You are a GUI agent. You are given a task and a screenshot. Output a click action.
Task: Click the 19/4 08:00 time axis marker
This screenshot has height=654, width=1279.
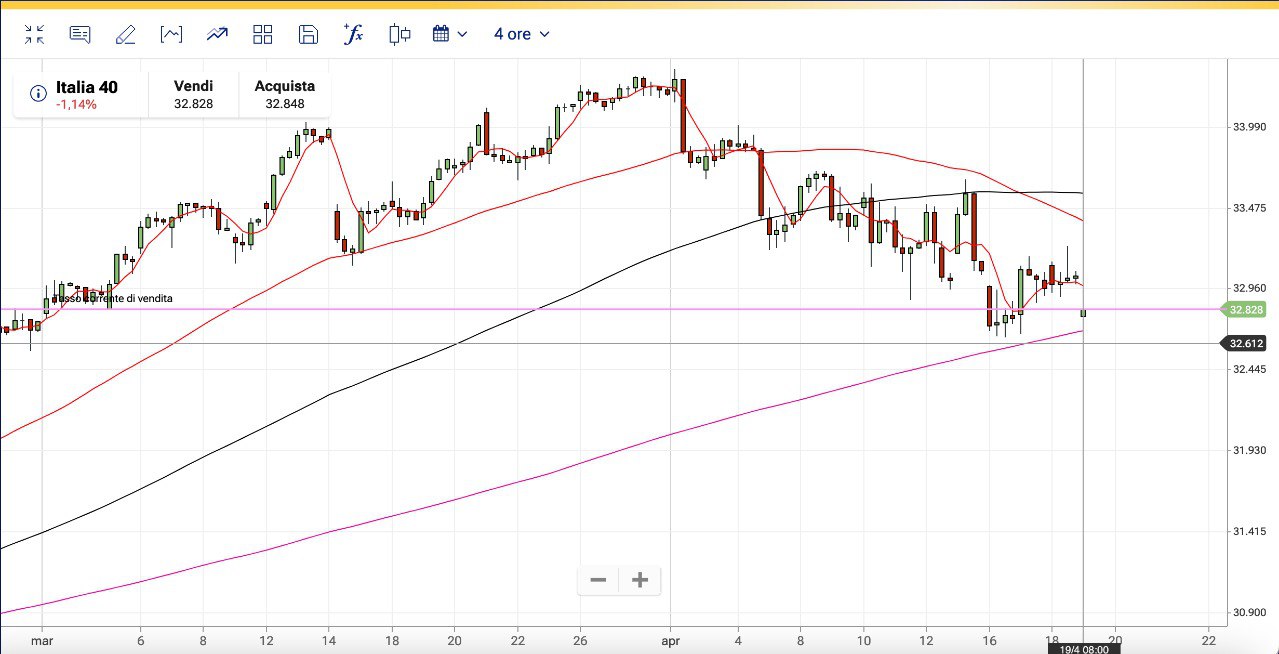click(x=1083, y=649)
